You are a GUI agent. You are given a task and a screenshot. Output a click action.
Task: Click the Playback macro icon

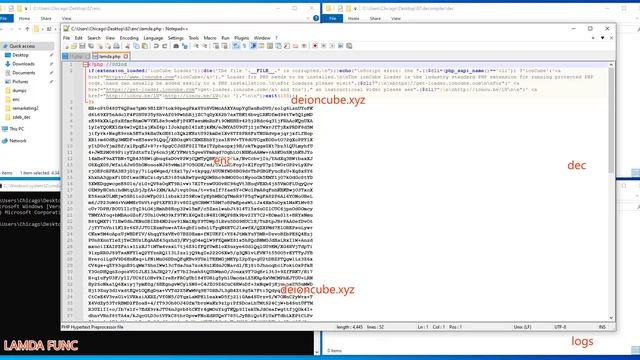tap(332, 46)
